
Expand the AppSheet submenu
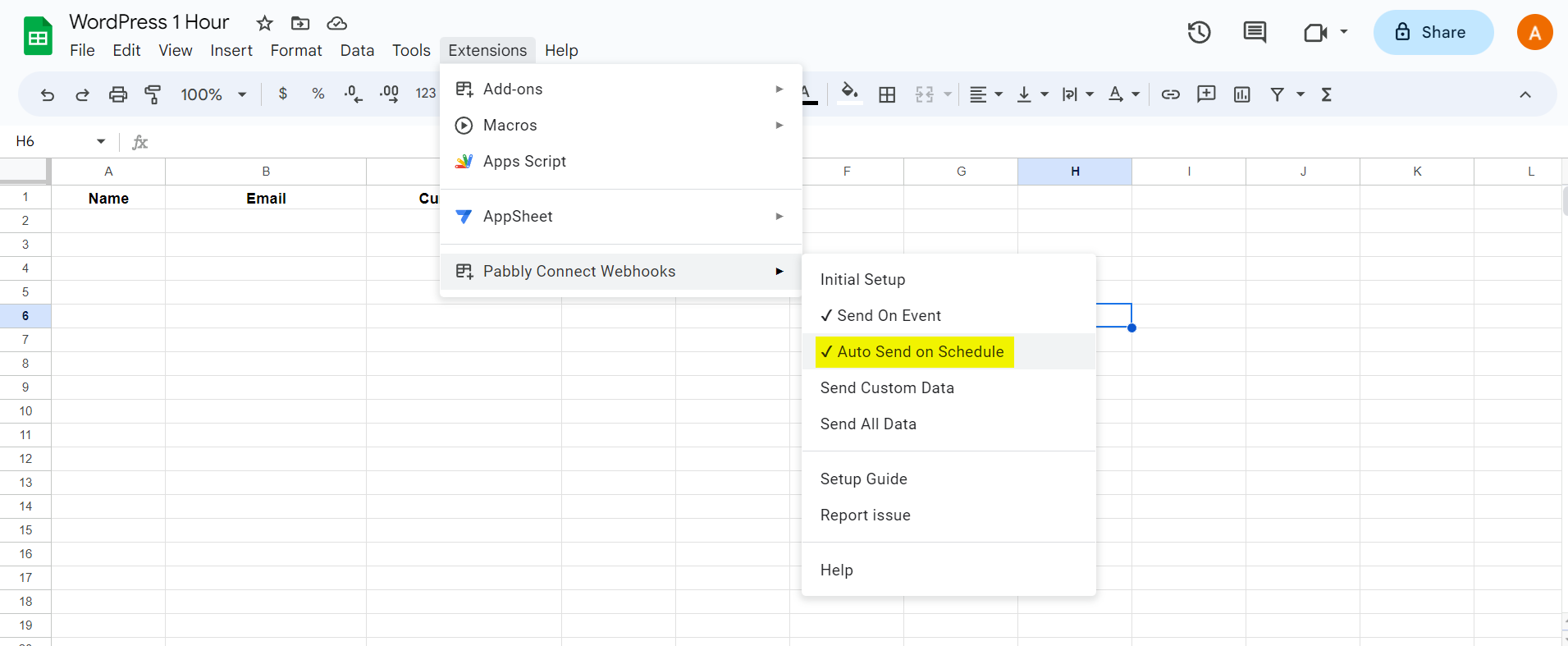coord(620,216)
